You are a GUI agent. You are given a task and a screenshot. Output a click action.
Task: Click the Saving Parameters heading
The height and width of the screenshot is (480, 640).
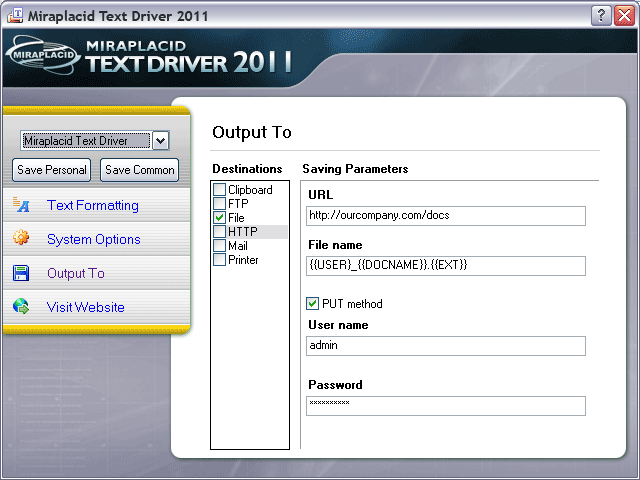pos(355,169)
